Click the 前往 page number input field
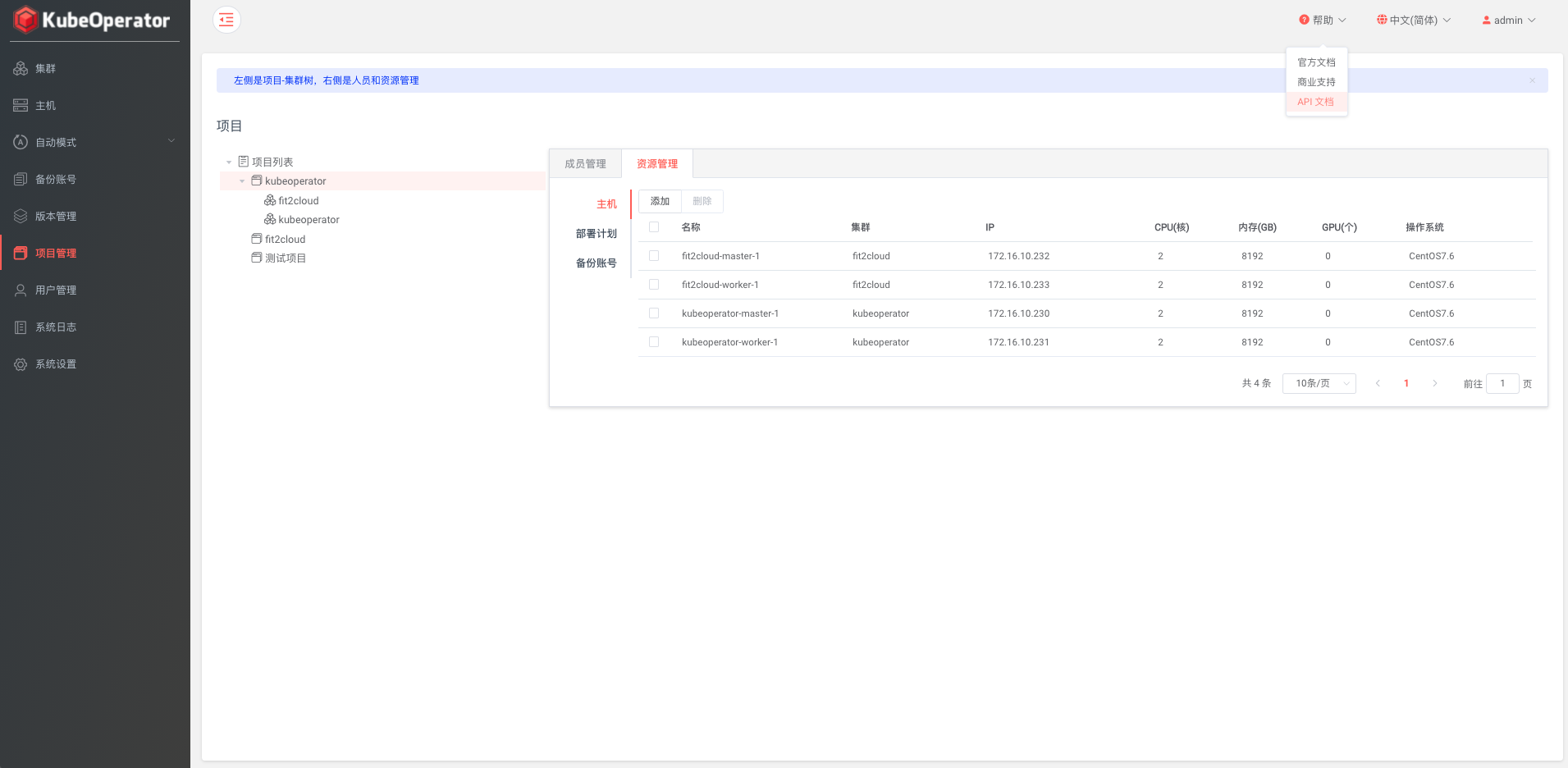1568x768 pixels. pyautogui.click(x=1502, y=383)
